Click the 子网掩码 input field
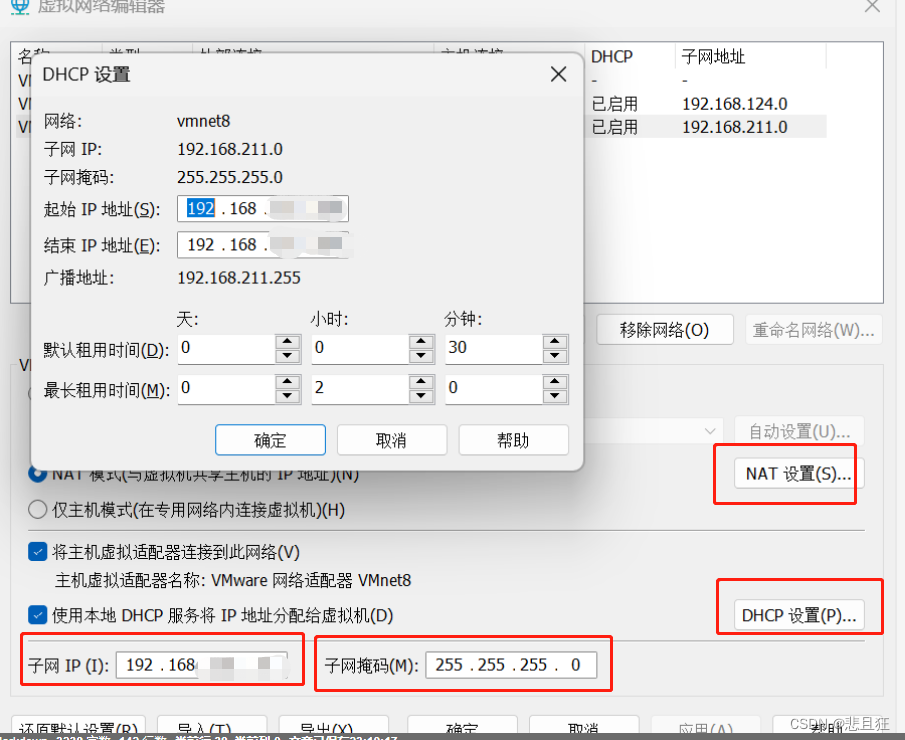Viewport: 905px width, 740px height. point(510,665)
